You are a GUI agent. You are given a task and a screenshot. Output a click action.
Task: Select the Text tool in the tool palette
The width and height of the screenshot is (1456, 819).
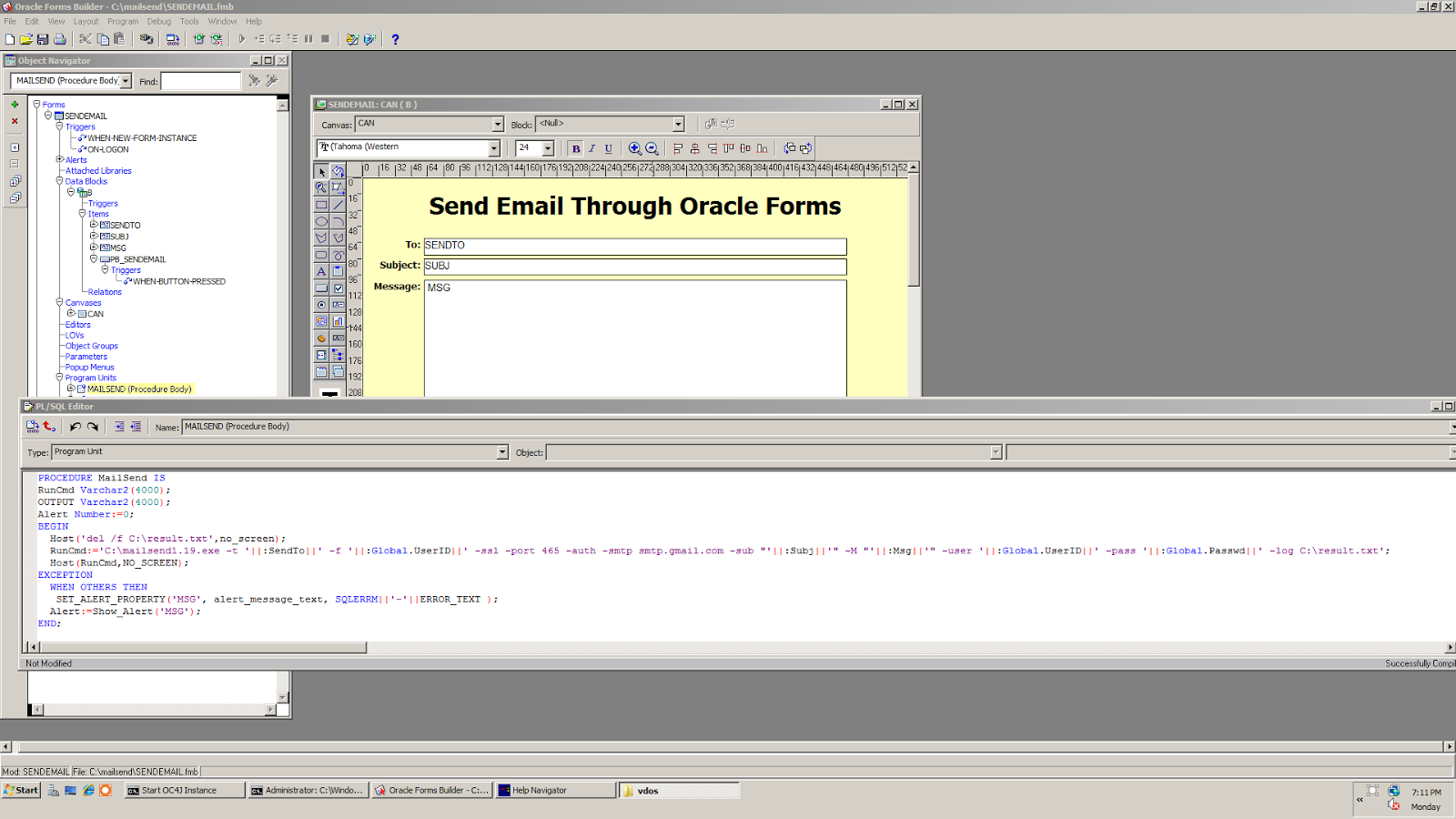click(320, 270)
